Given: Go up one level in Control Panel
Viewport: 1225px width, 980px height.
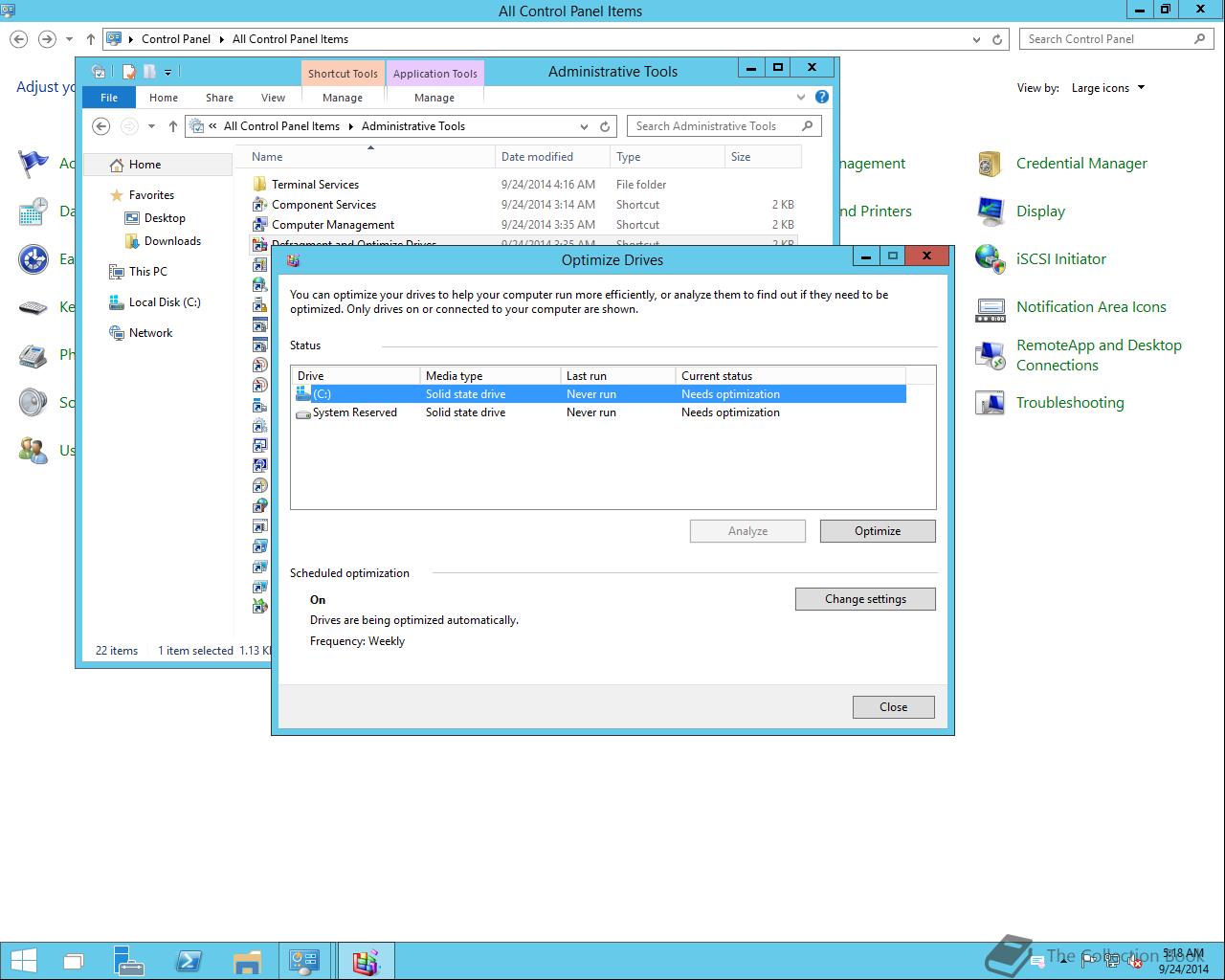Looking at the screenshot, I should pyautogui.click(x=91, y=39).
